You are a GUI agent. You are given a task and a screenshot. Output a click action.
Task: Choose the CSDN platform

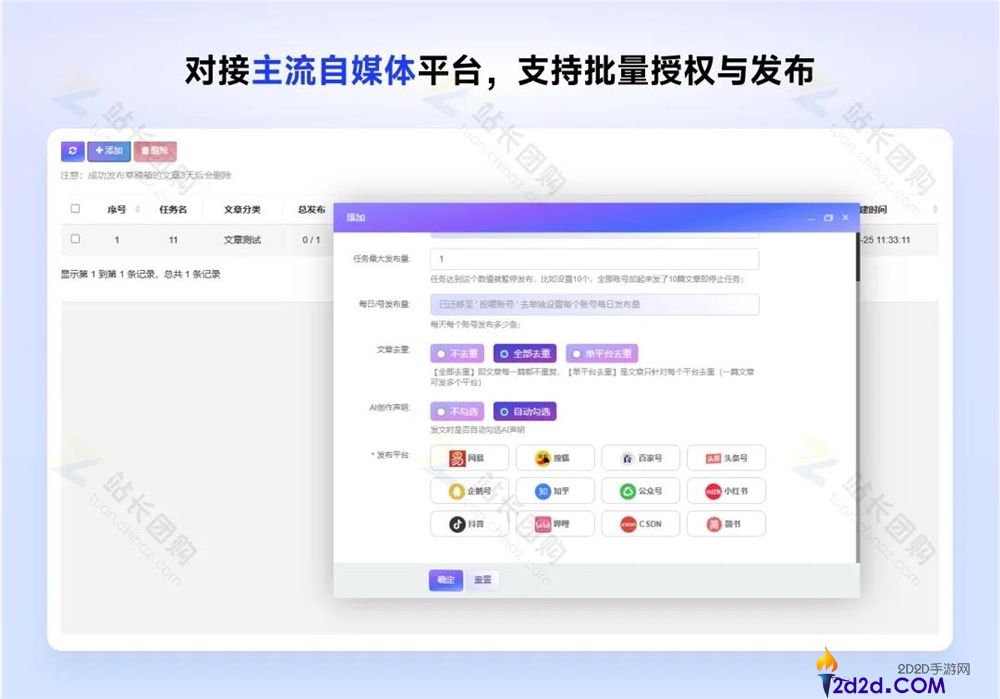tap(640, 524)
